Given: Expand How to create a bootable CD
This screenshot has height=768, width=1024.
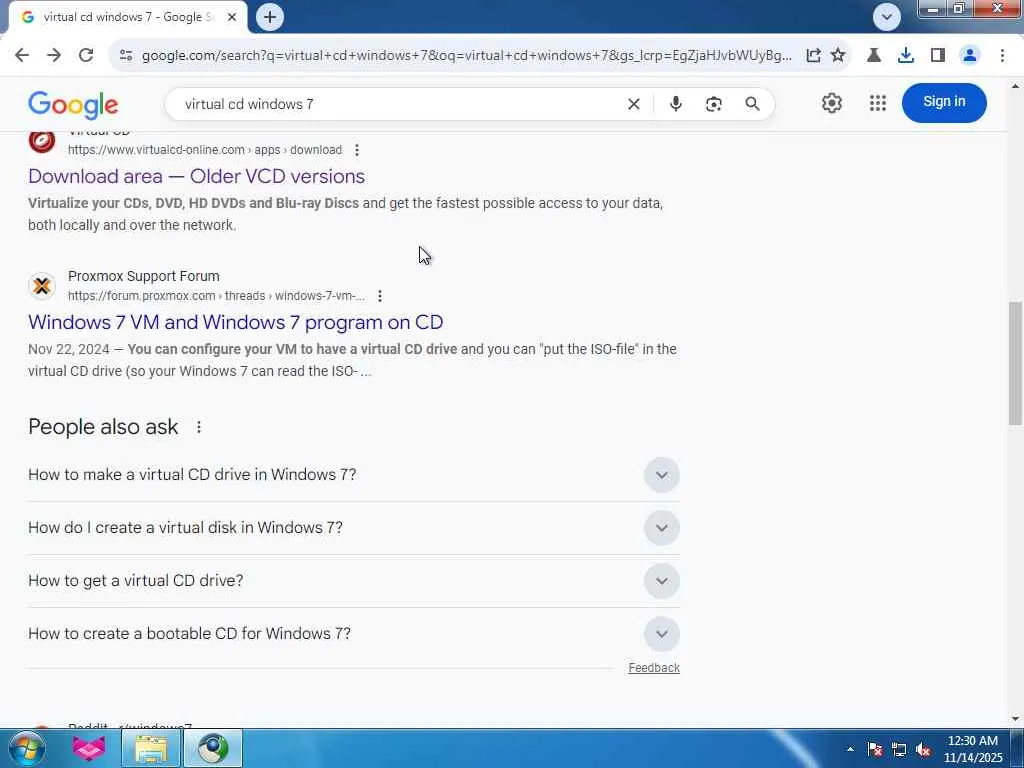Looking at the screenshot, I should pyautogui.click(x=353, y=633).
